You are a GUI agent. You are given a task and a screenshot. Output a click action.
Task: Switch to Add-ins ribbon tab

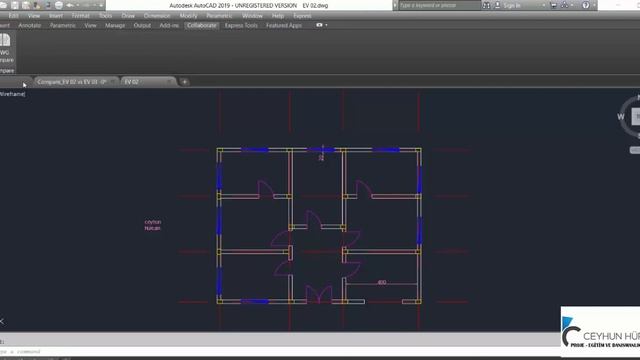[169, 25]
